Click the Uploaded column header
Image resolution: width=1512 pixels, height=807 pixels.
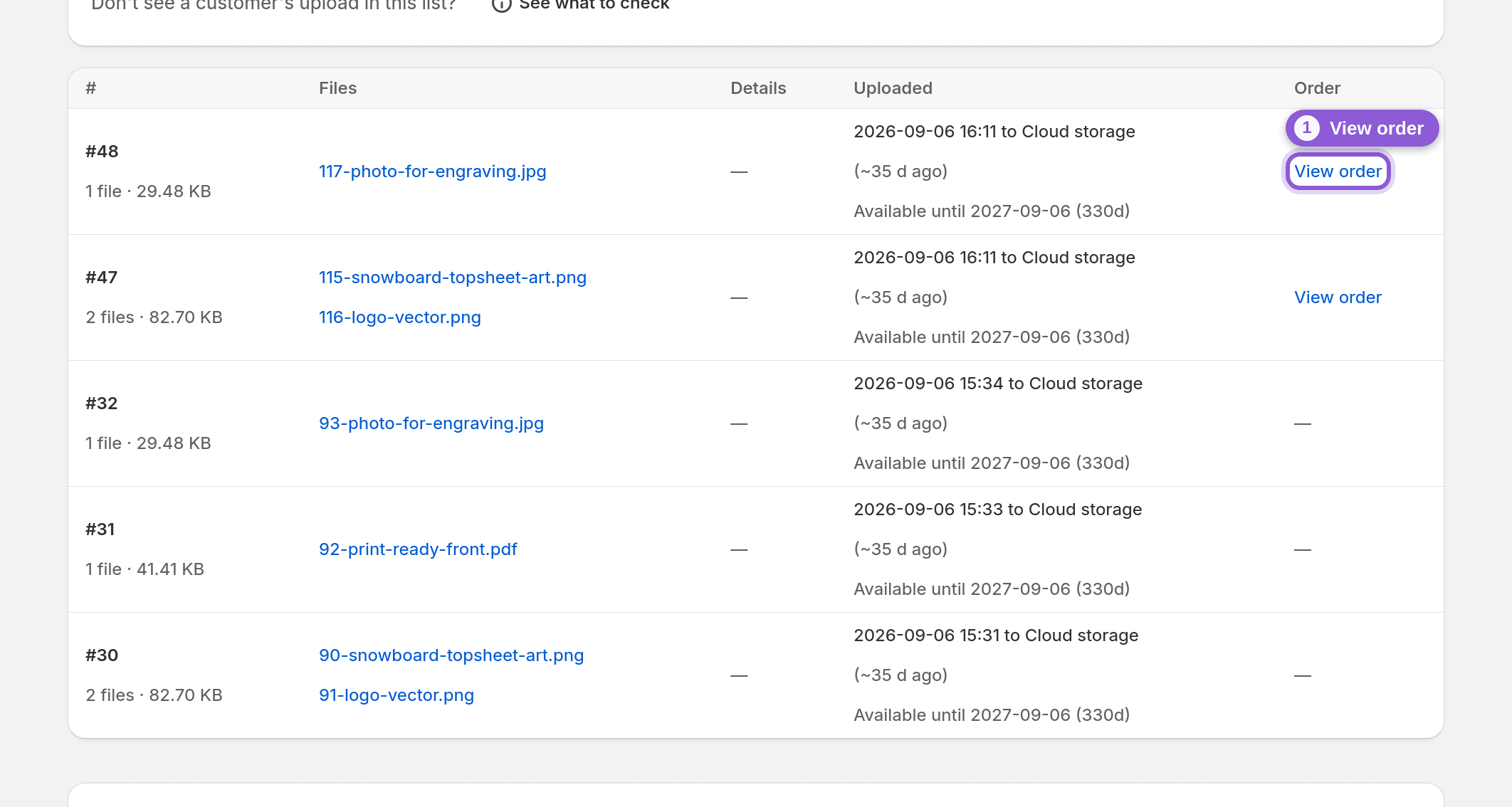893,88
